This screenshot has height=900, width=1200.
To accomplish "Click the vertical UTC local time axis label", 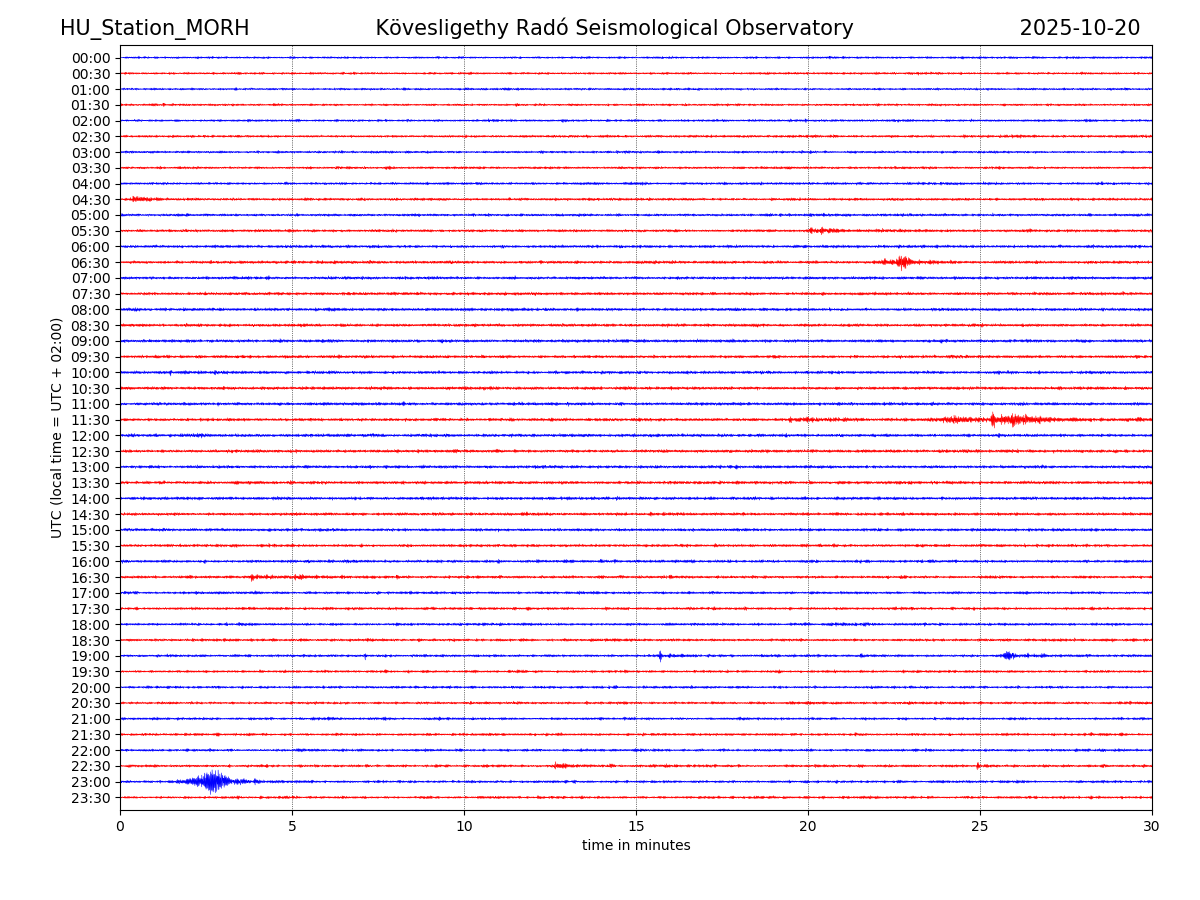I will [57, 427].
